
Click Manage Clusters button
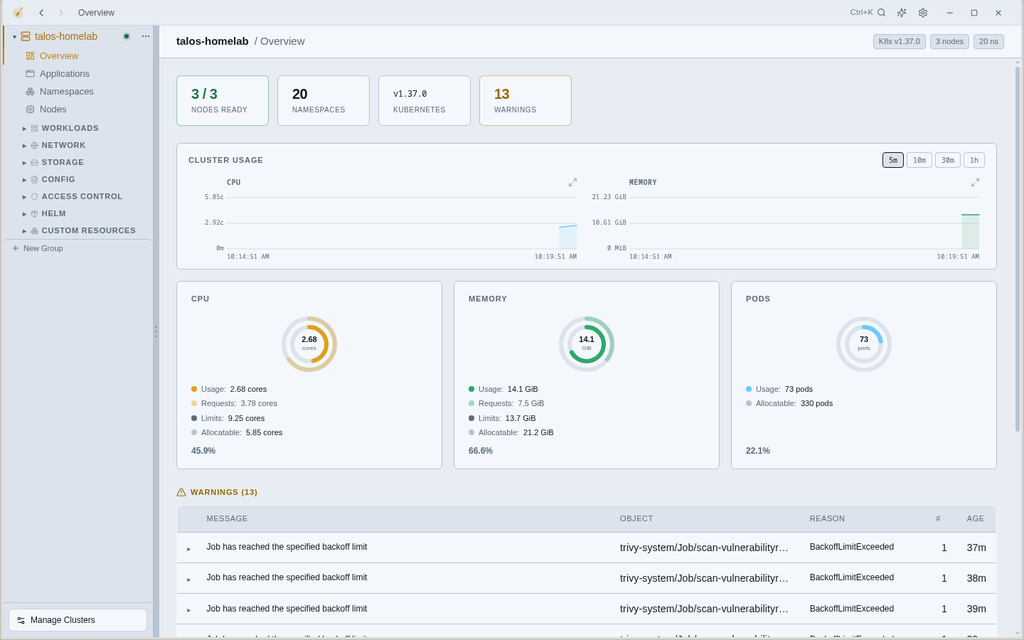tap(78, 620)
